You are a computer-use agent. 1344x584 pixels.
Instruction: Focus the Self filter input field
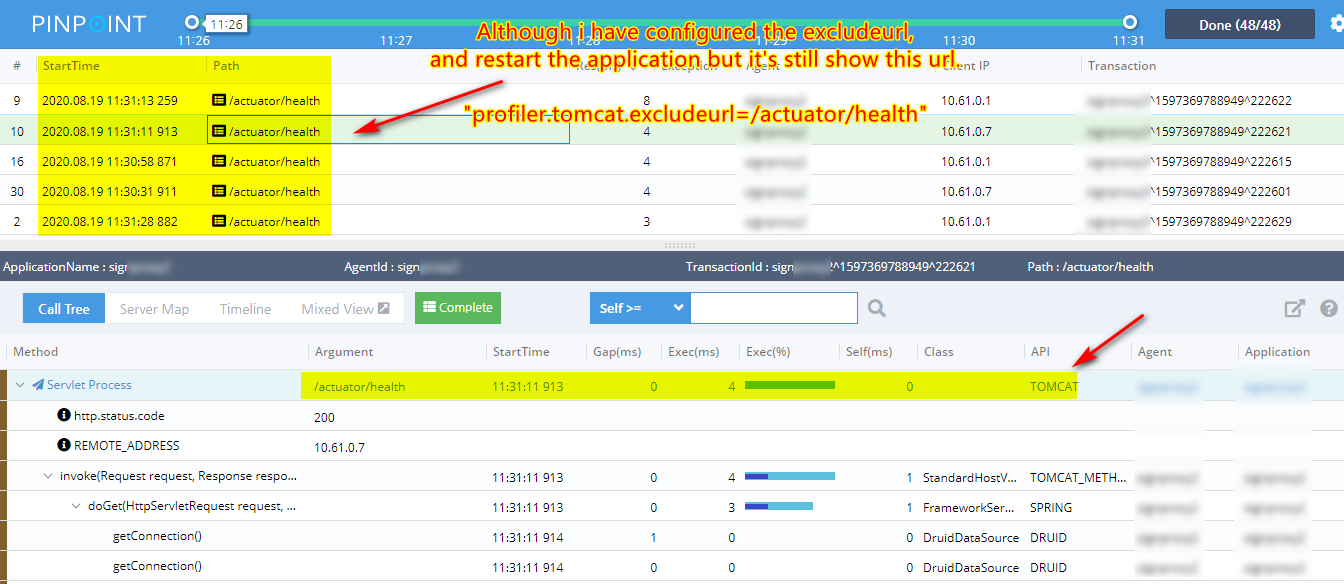[x=774, y=308]
